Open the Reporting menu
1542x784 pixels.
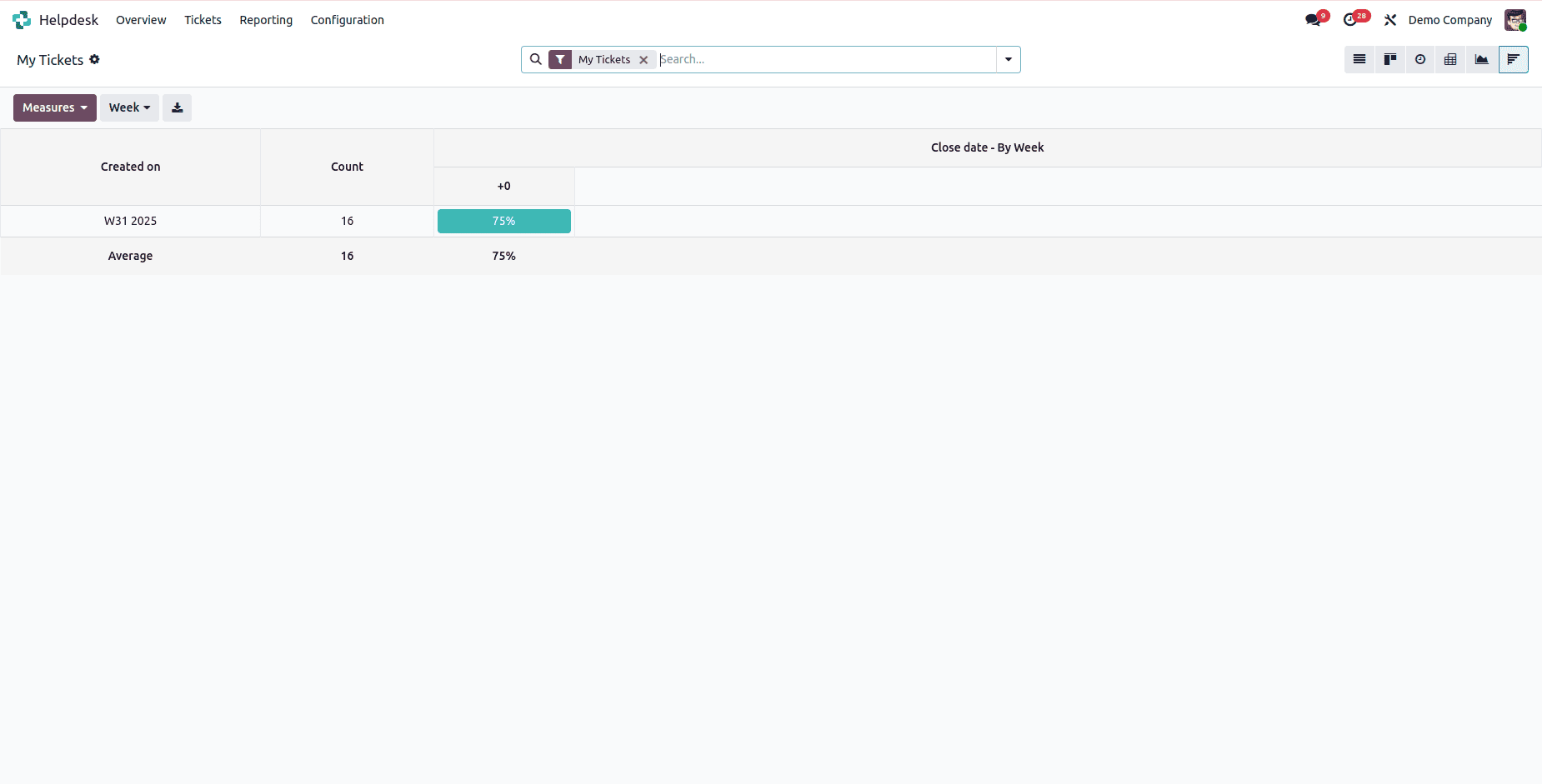click(266, 20)
